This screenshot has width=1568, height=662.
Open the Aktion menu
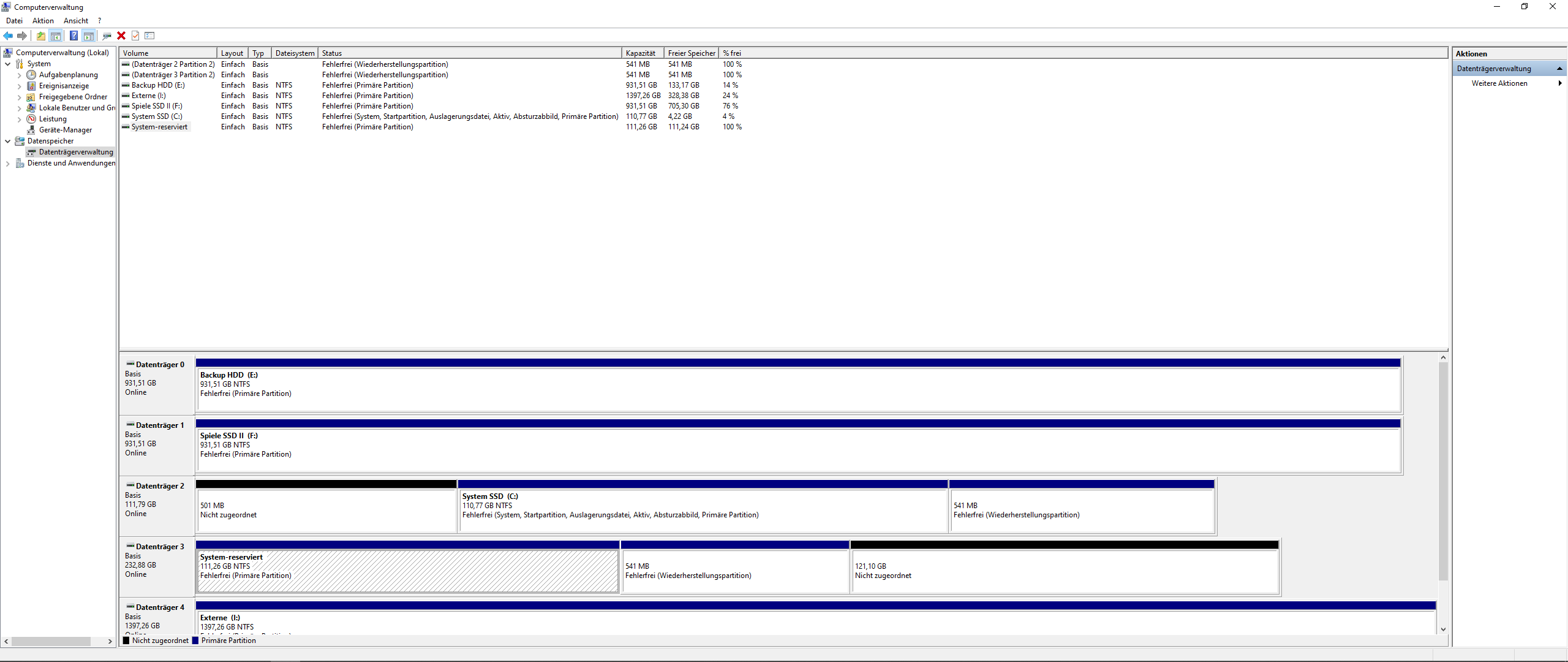point(43,21)
